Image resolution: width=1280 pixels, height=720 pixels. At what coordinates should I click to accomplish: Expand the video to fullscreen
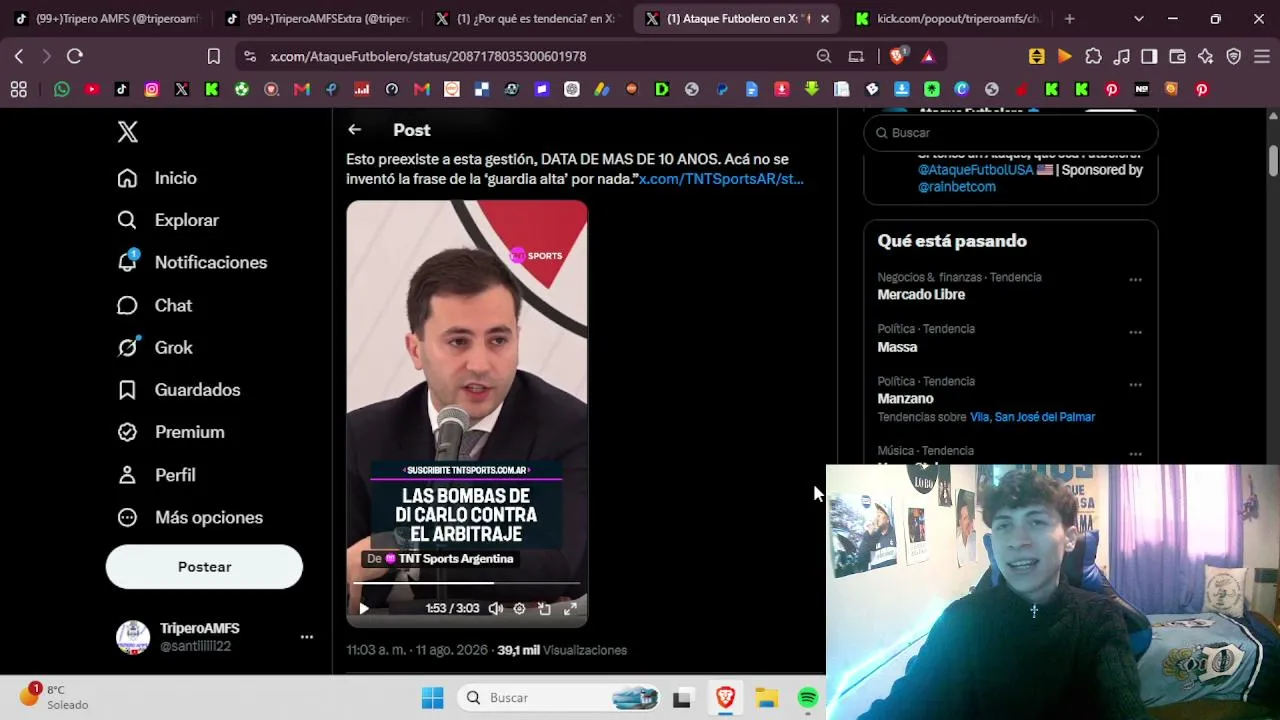(x=570, y=608)
